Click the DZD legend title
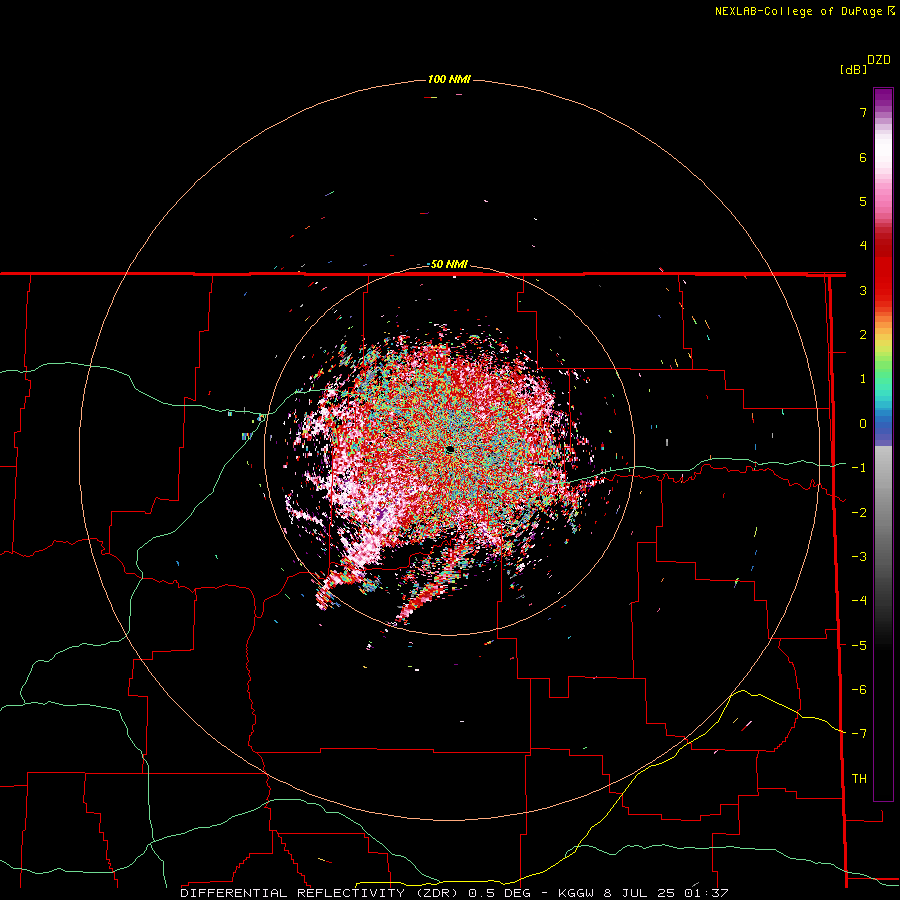 click(x=879, y=60)
